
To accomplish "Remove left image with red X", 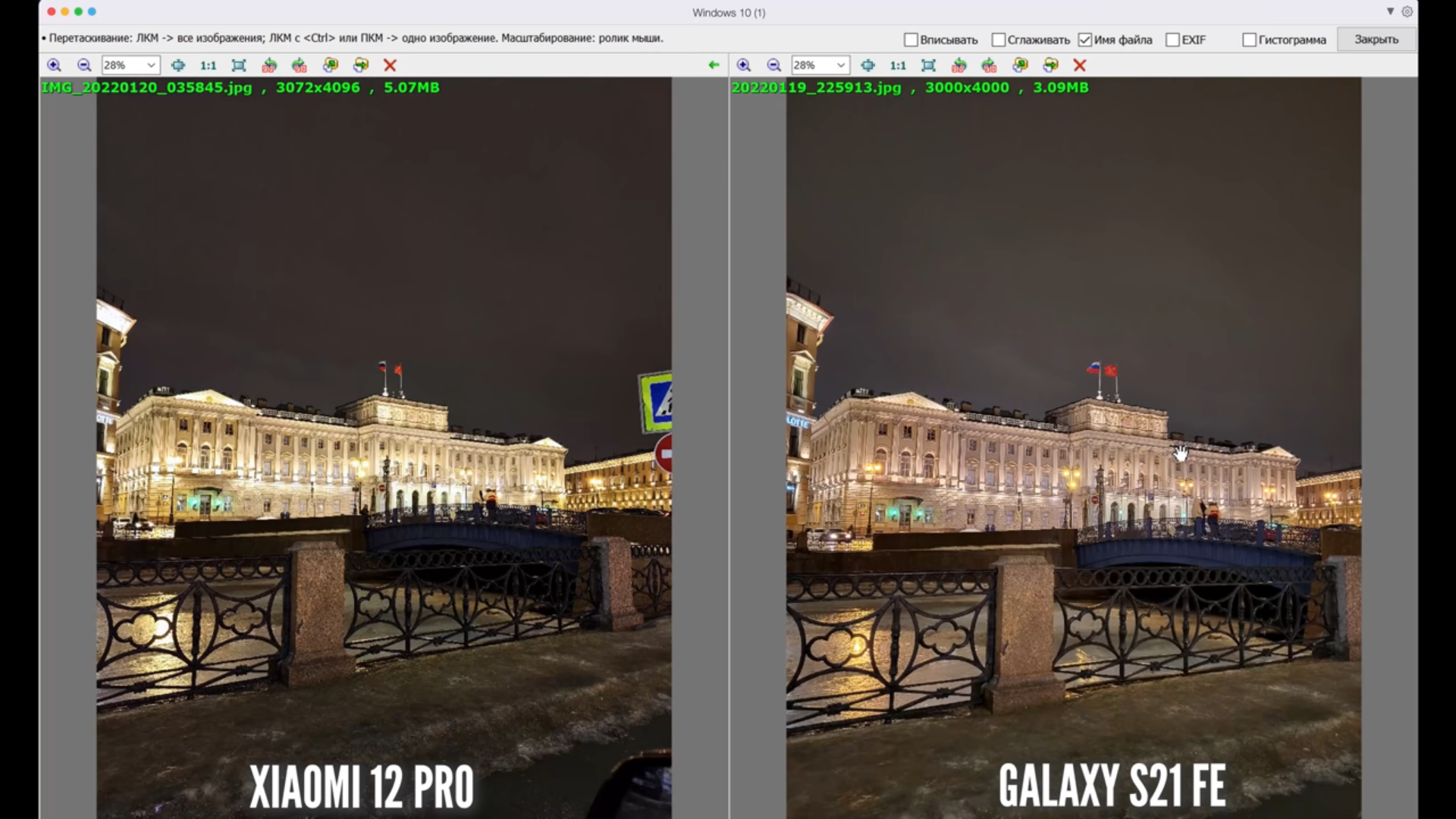I will 390,65.
